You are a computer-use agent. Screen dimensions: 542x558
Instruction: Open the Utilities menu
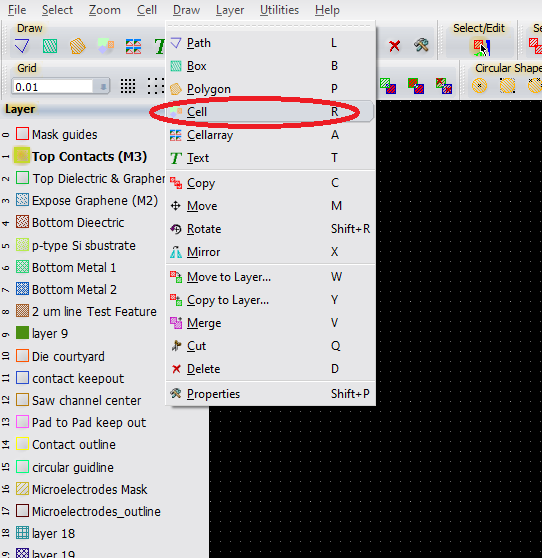click(279, 10)
